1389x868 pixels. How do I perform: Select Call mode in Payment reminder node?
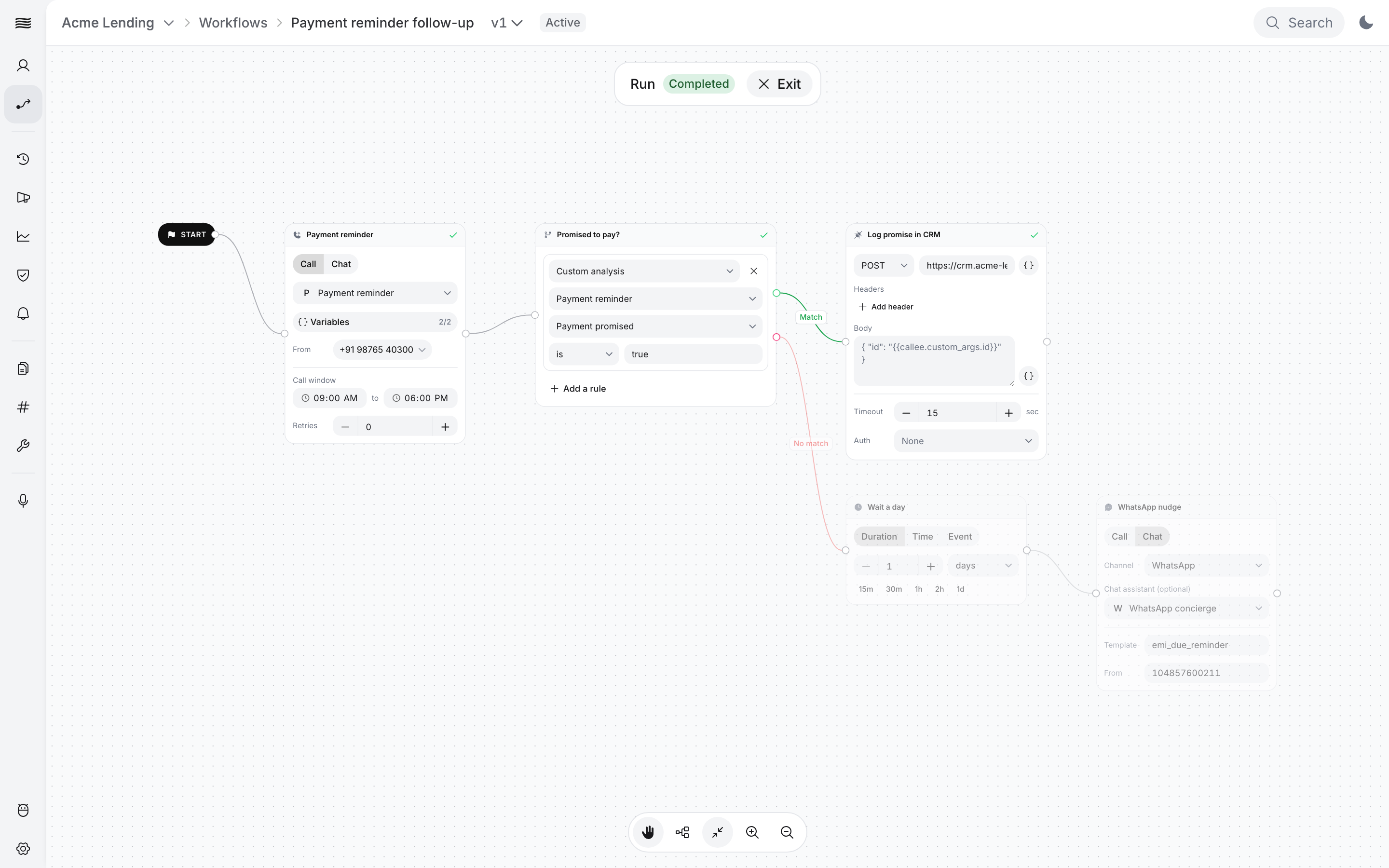point(308,264)
